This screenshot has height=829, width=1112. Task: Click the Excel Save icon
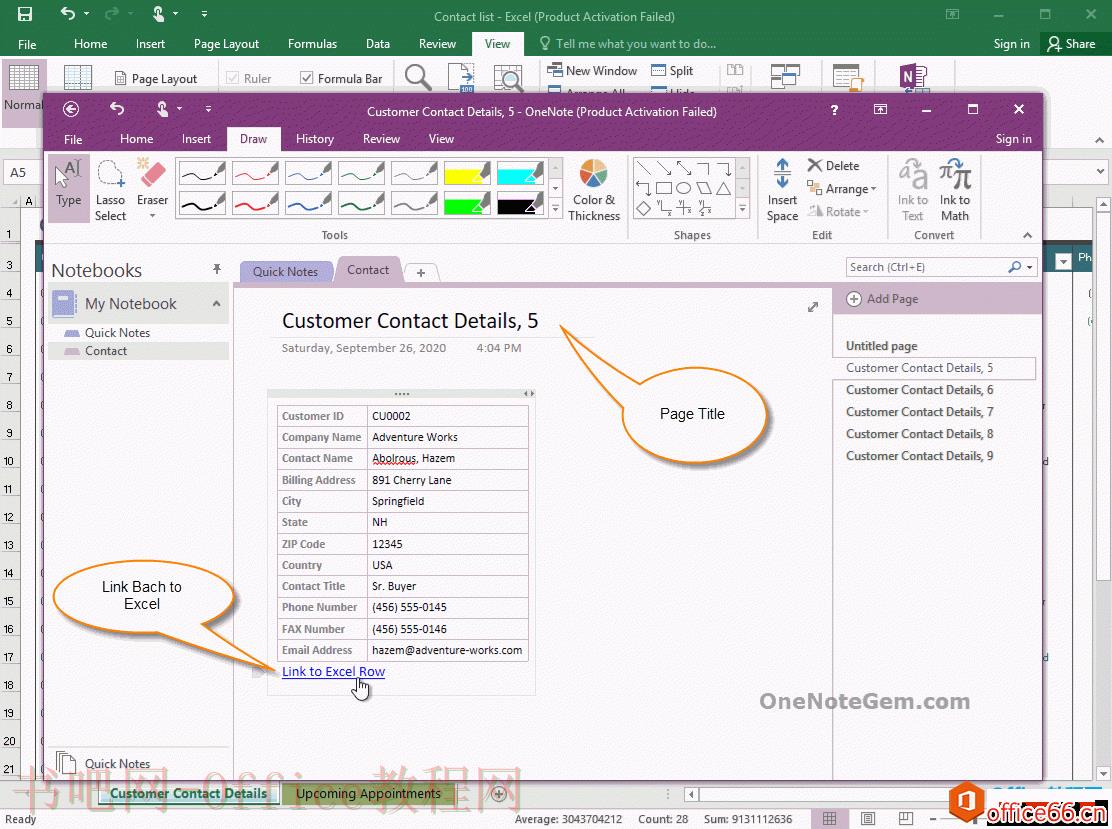click(x=25, y=14)
